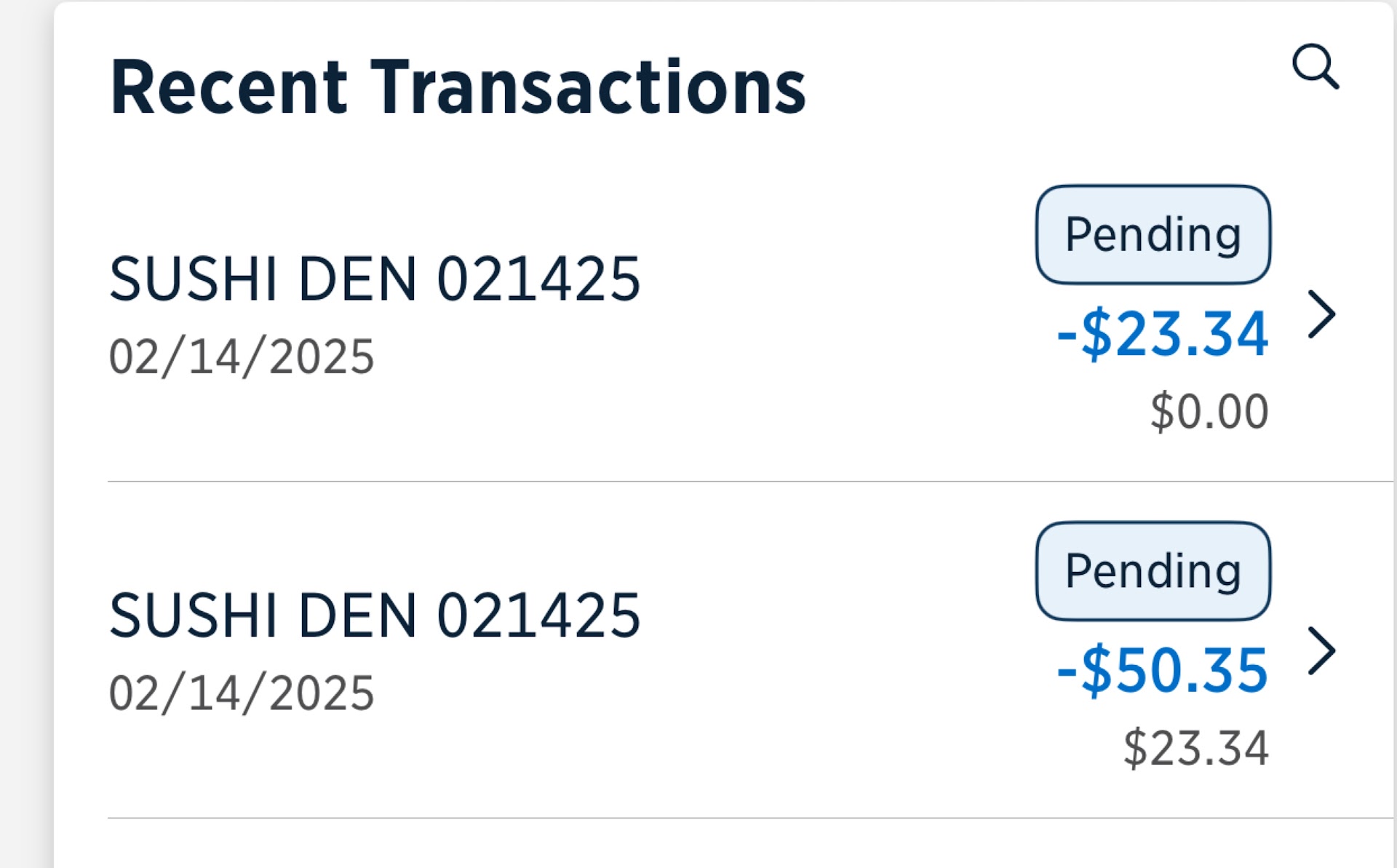Click the Pending badge above -$23.34

1153,234
